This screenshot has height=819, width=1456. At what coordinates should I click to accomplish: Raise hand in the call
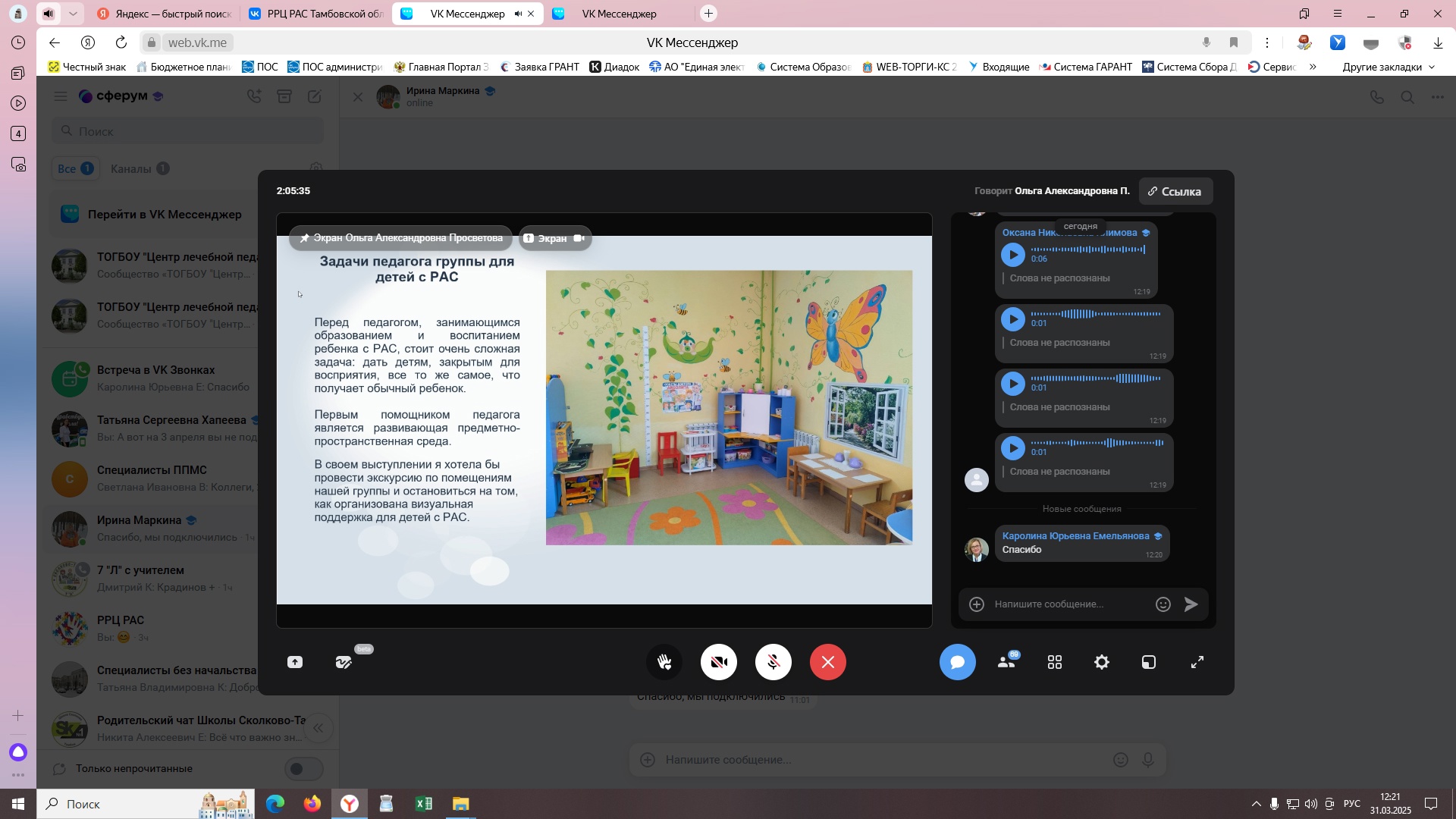pos(664,662)
